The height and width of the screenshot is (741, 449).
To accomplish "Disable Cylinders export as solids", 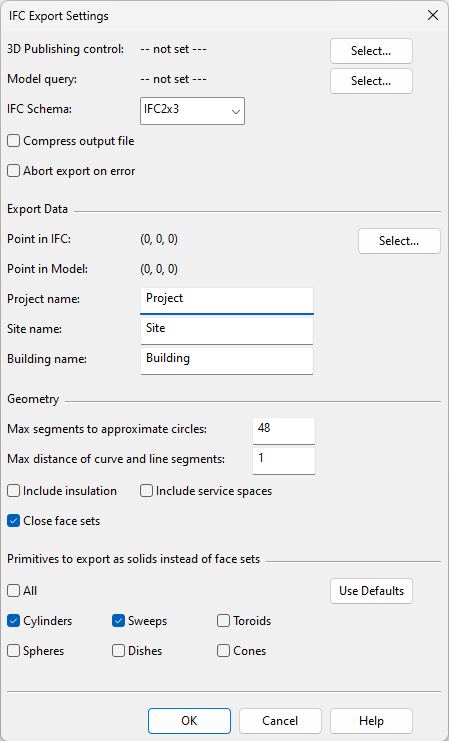I will click(x=14, y=621).
